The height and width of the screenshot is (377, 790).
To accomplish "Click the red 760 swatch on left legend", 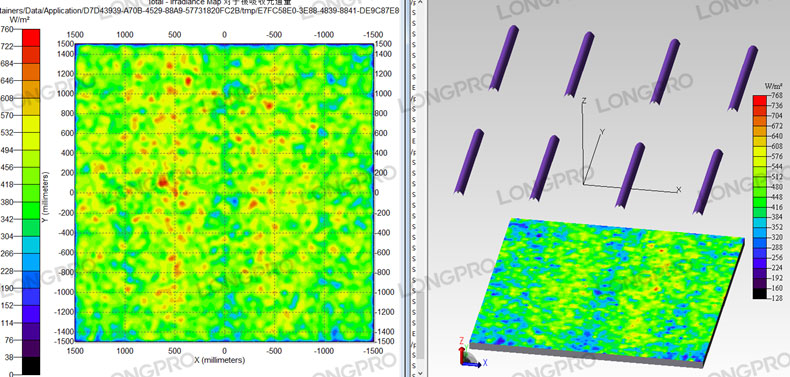I will 31,37.
